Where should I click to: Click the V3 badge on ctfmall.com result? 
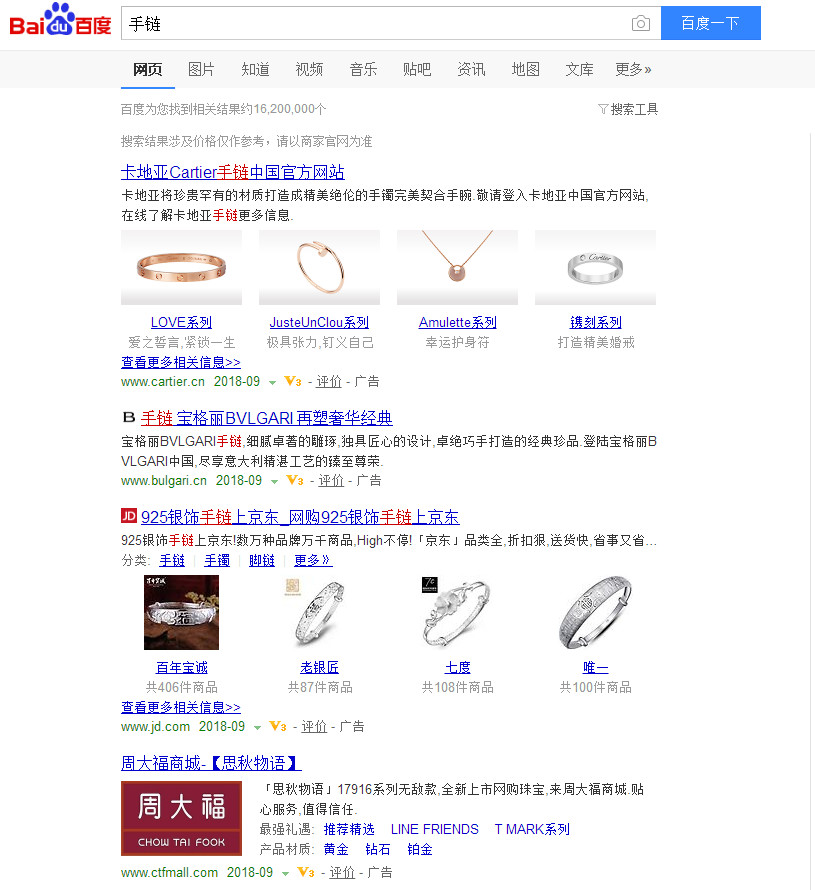pyautogui.click(x=306, y=872)
